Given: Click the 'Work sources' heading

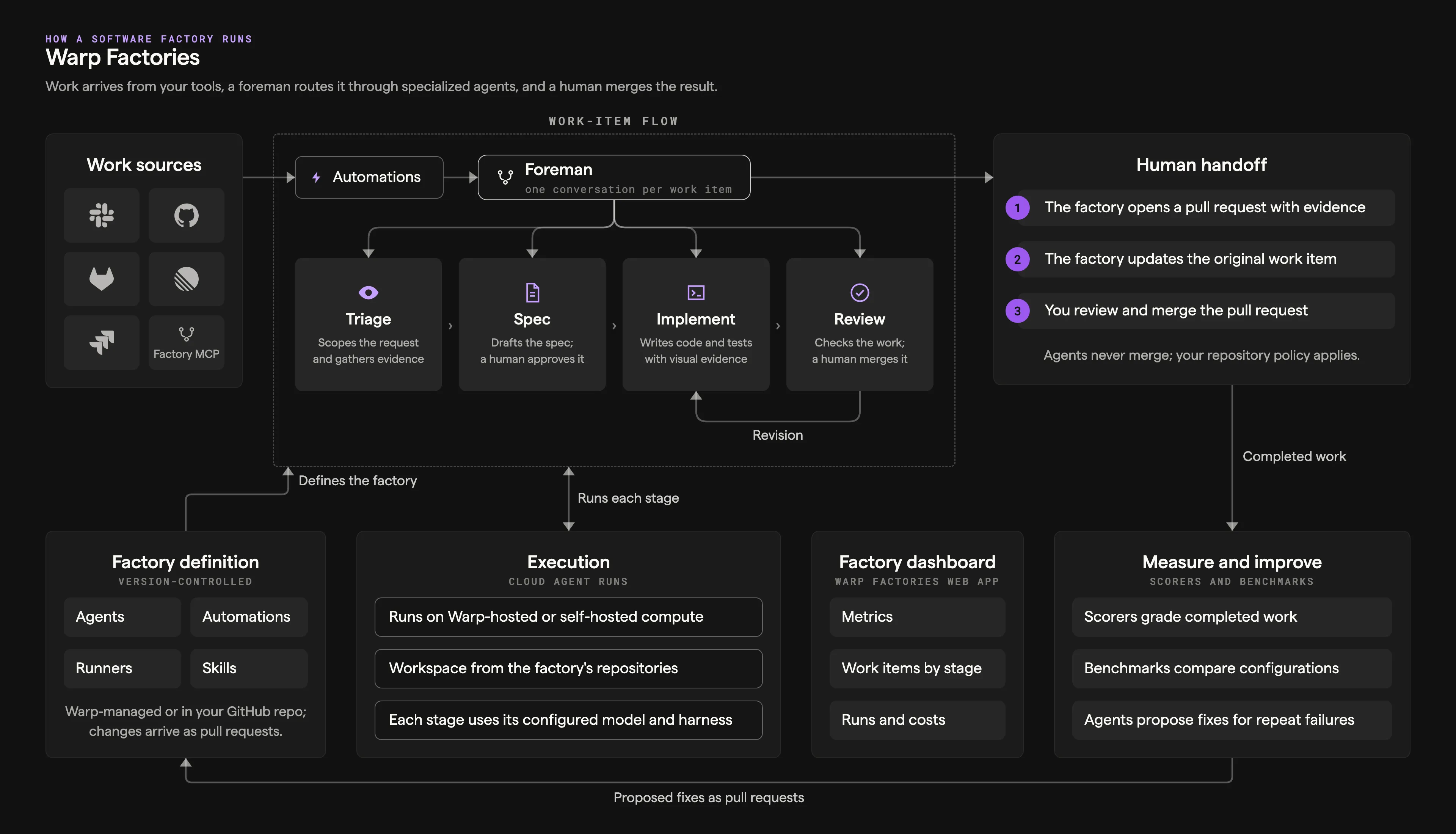Looking at the screenshot, I should [144, 165].
